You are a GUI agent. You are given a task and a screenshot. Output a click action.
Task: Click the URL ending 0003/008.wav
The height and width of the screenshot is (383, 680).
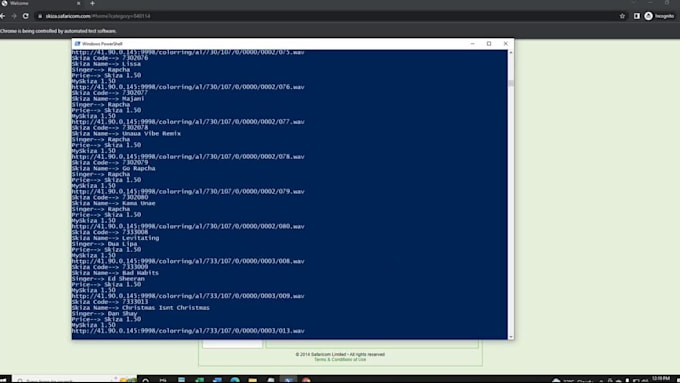(x=188, y=261)
